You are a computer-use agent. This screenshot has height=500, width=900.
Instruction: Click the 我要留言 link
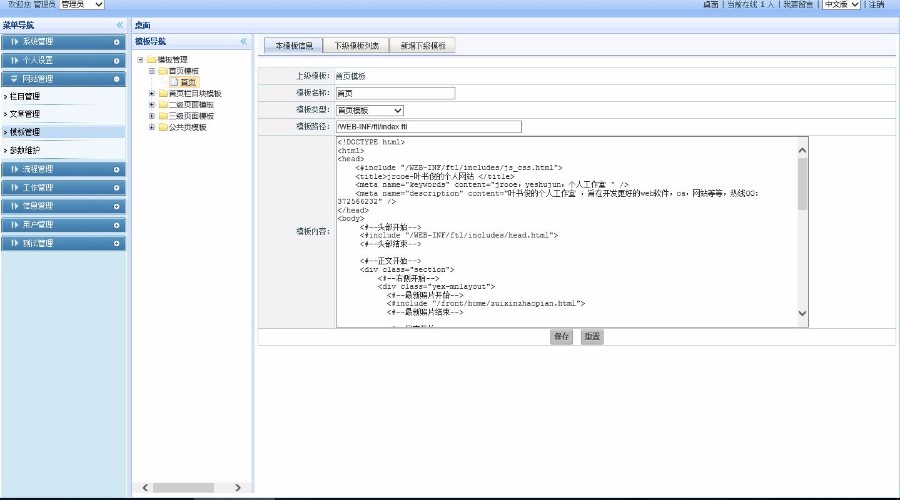pos(798,5)
